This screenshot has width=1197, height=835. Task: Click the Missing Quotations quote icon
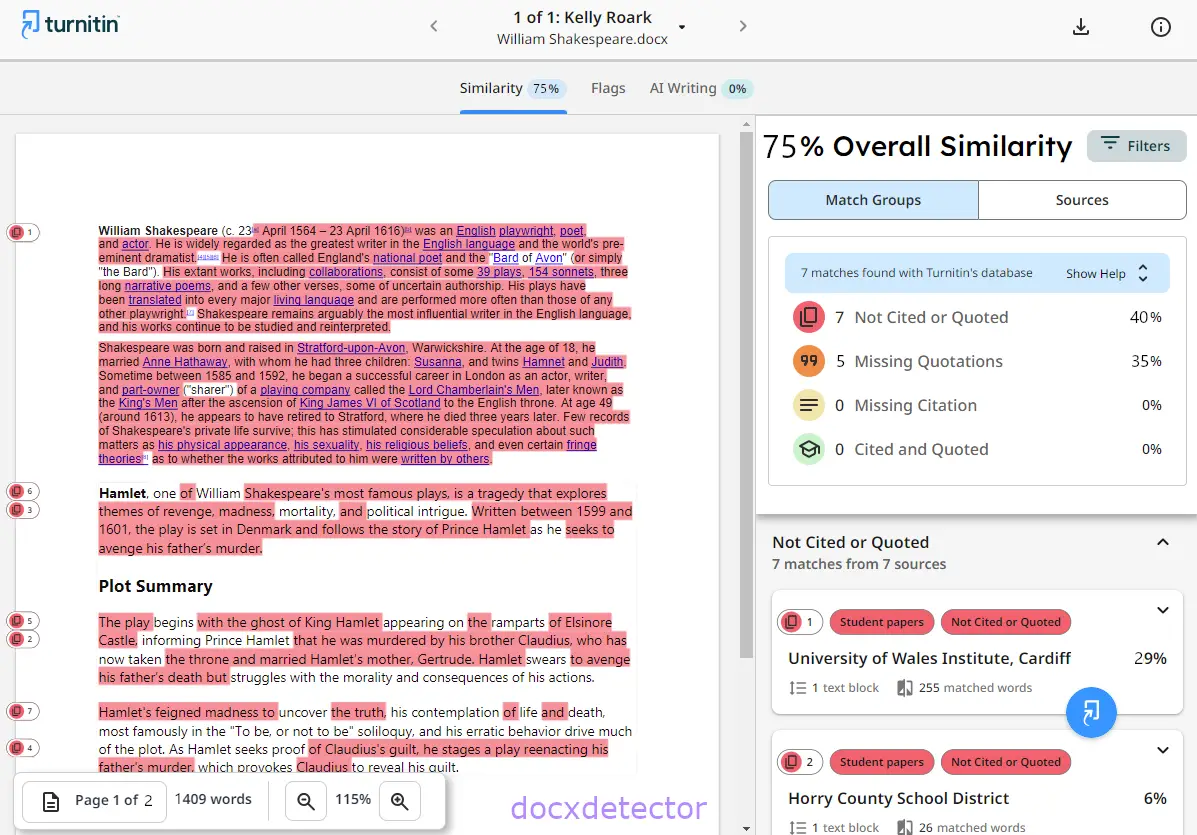pos(809,360)
